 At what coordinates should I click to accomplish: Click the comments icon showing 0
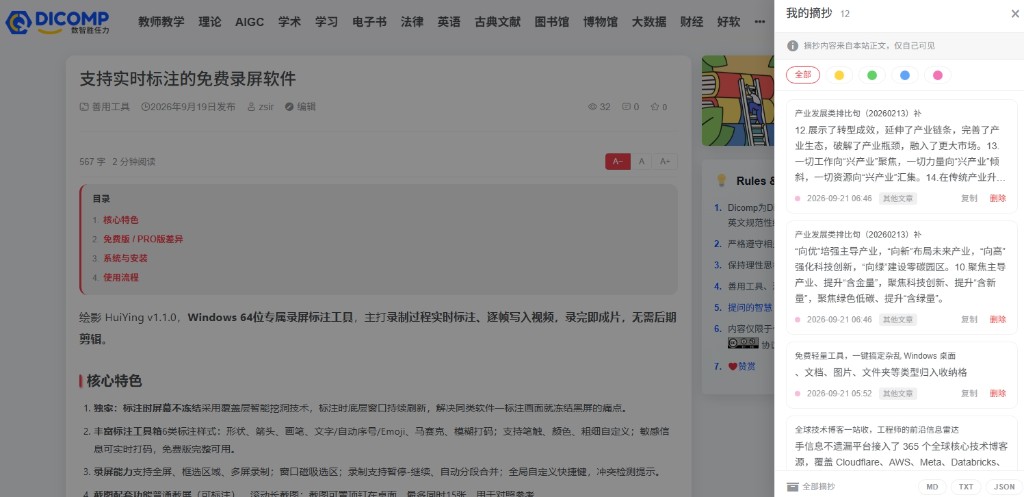coord(627,107)
